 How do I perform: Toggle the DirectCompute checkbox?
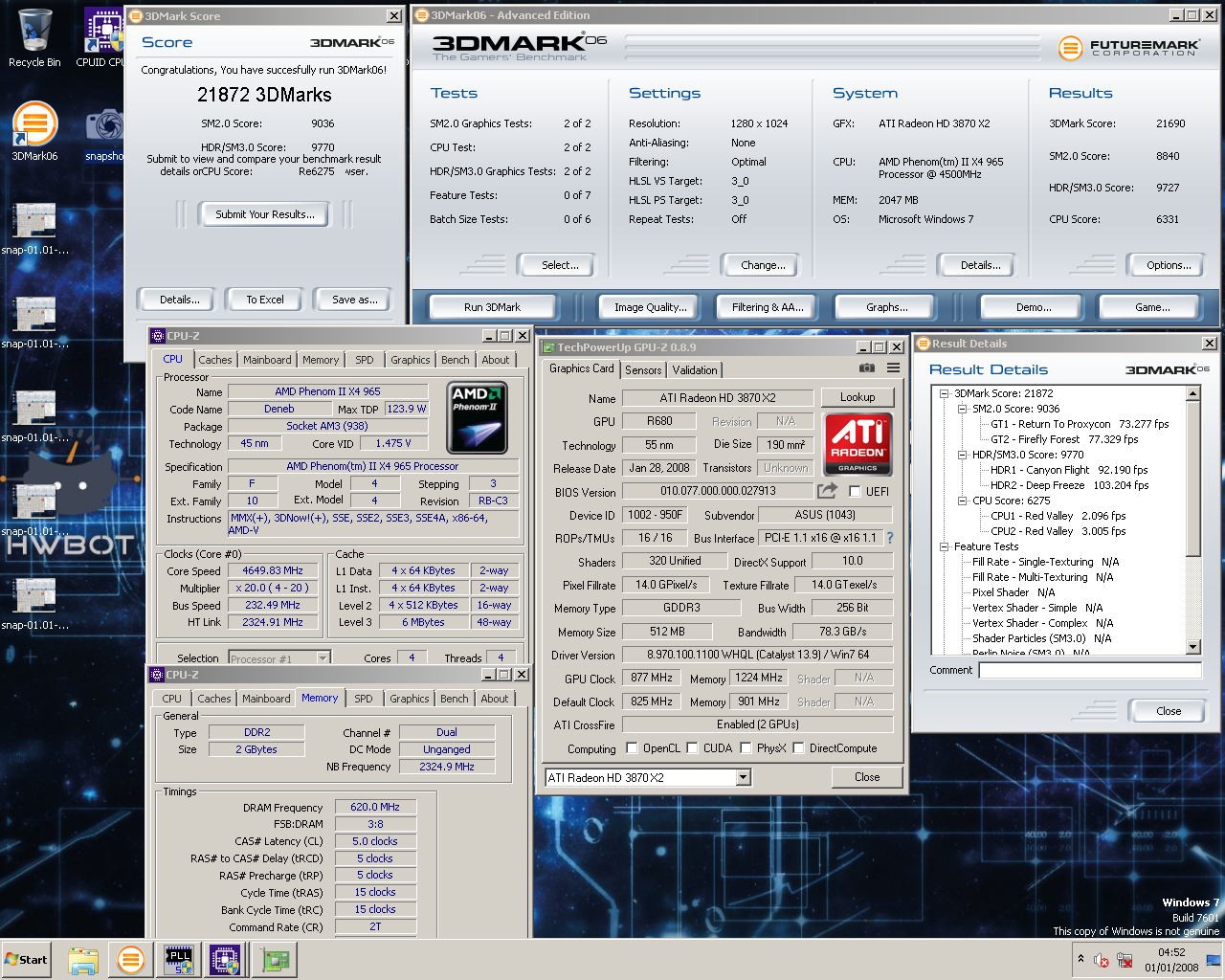tap(798, 748)
